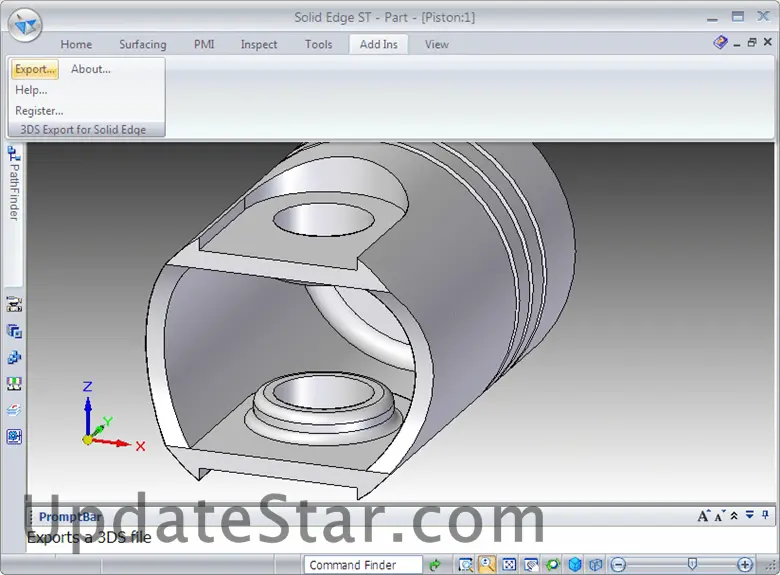Click the About... button
780x575 pixels.
(x=91, y=69)
